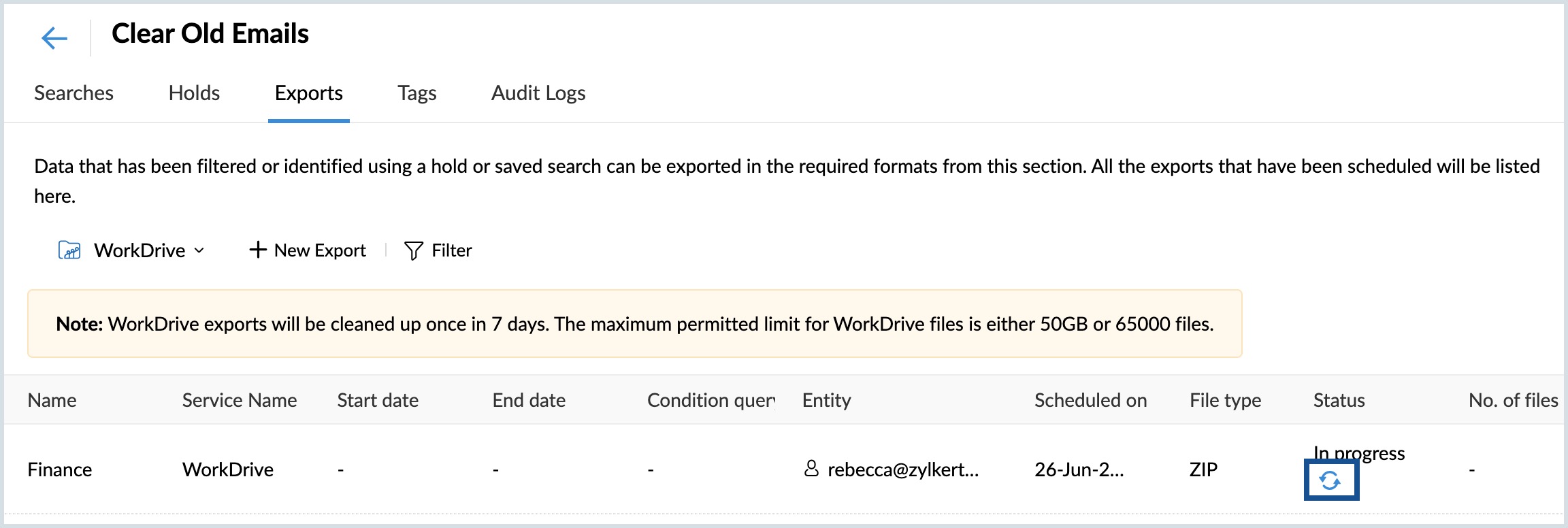Select the Exports tab
This screenshot has width=1568, height=528.
(309, 93)
